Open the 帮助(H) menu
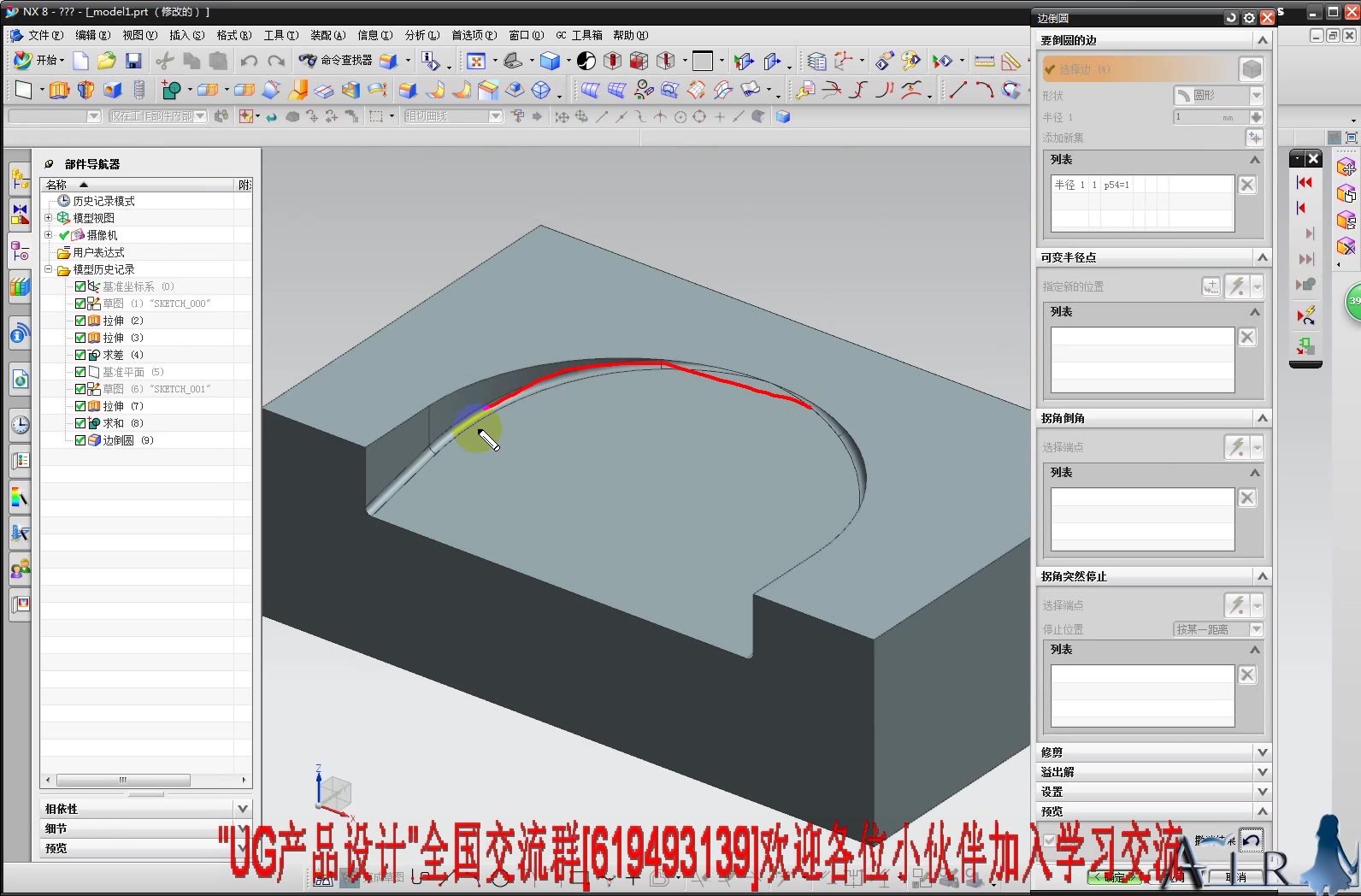1361x896 pixels. (631, 35)
